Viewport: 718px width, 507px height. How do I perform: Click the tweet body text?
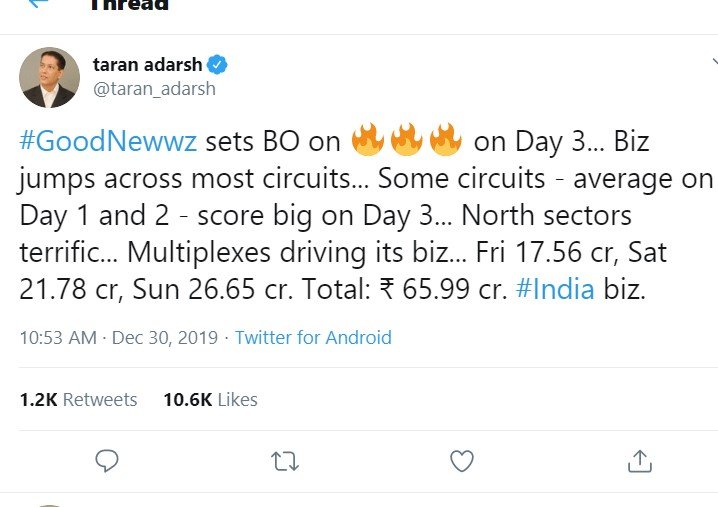pos(360,216)
